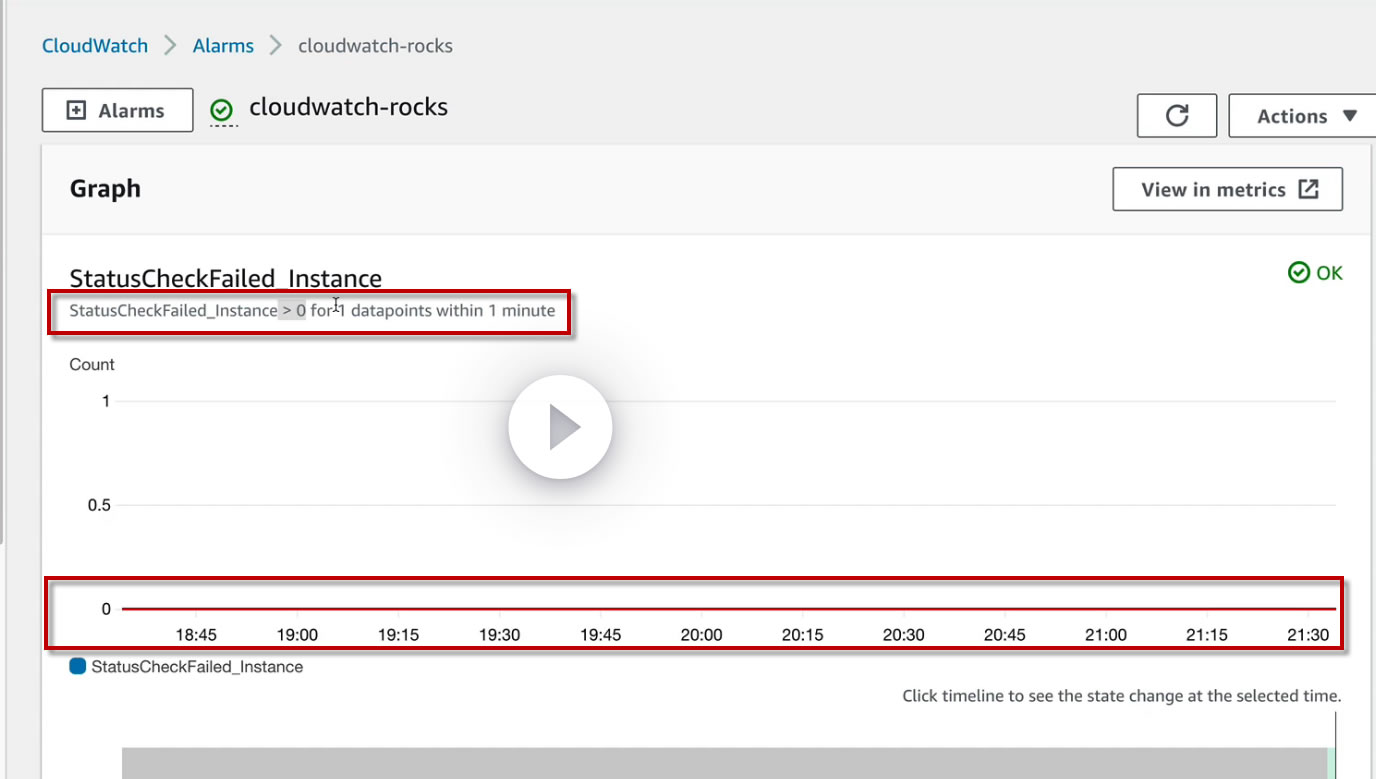
Task: Click the 19:30 time label
Action: (x=499, y=635)
